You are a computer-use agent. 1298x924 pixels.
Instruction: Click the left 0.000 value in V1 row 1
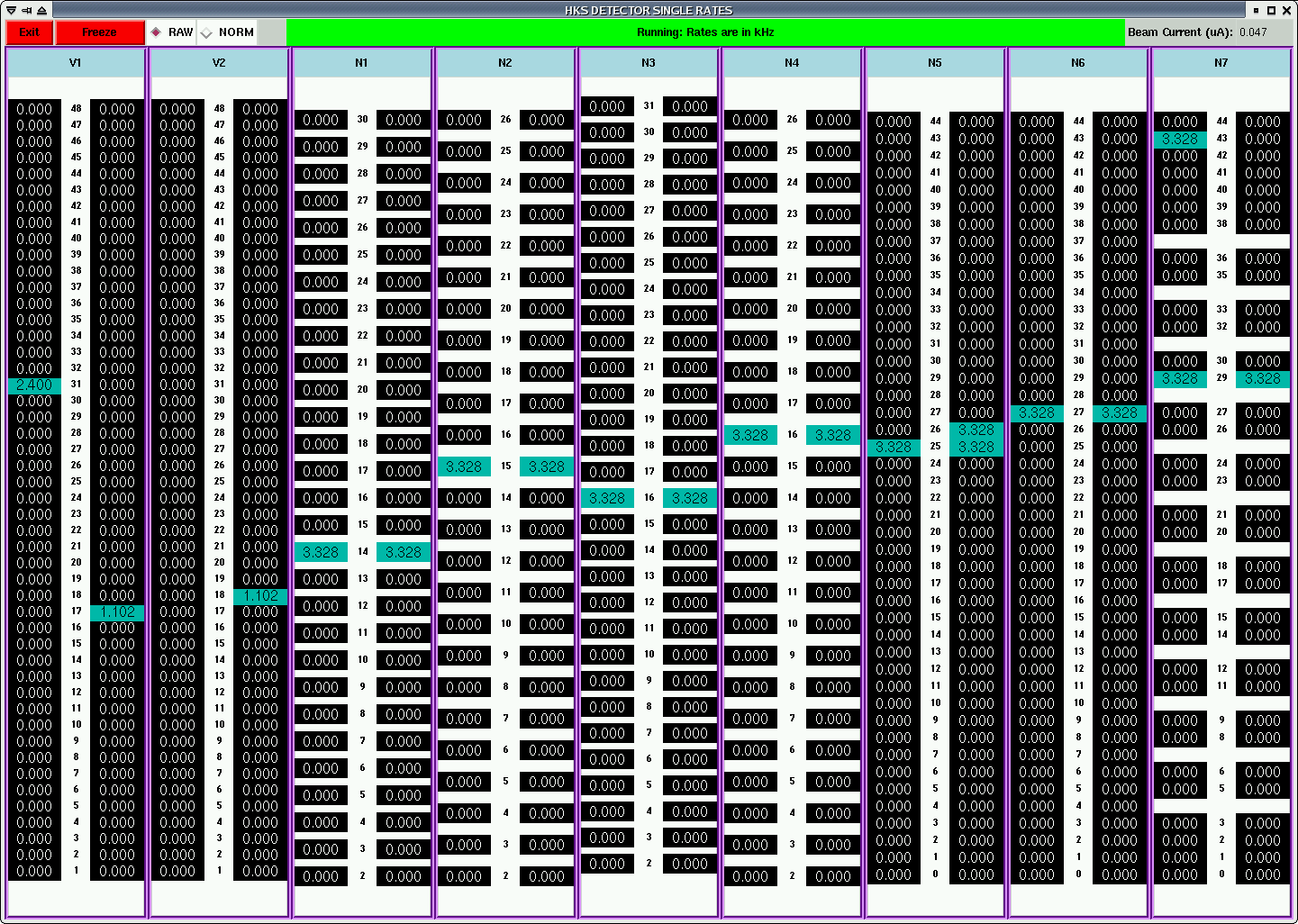point(34,872)
